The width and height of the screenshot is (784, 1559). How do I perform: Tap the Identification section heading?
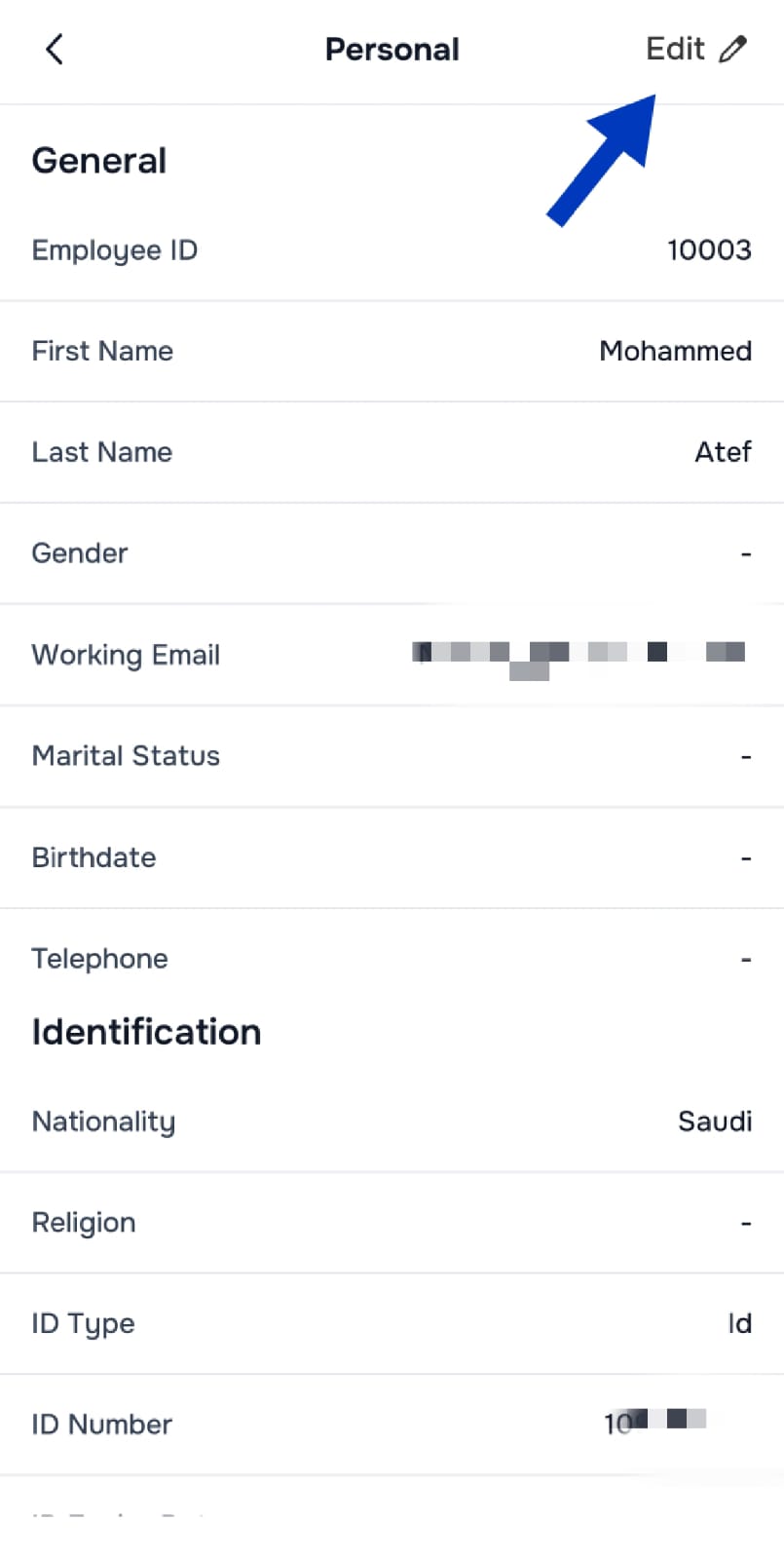click(x=146, y=1032)
